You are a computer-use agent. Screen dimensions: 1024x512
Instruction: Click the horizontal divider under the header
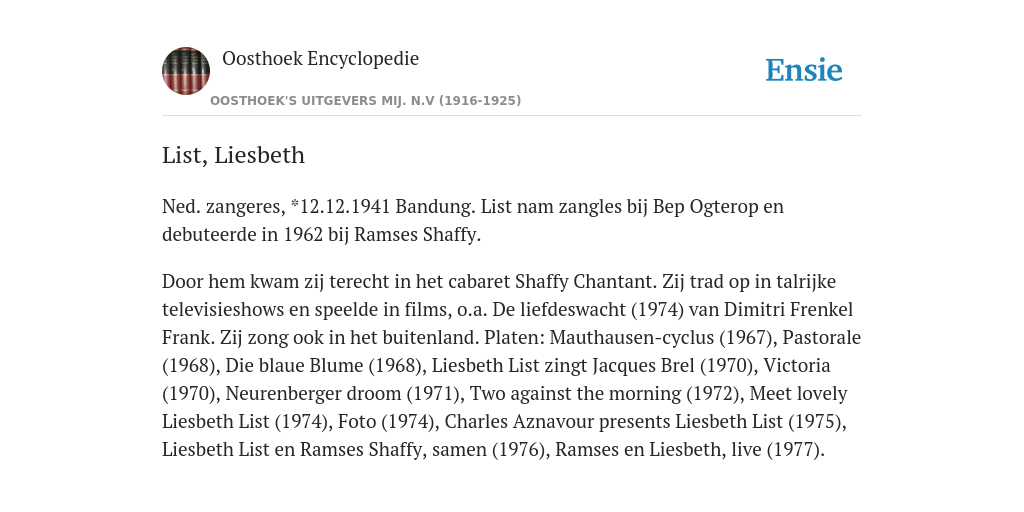coord(512,116)
